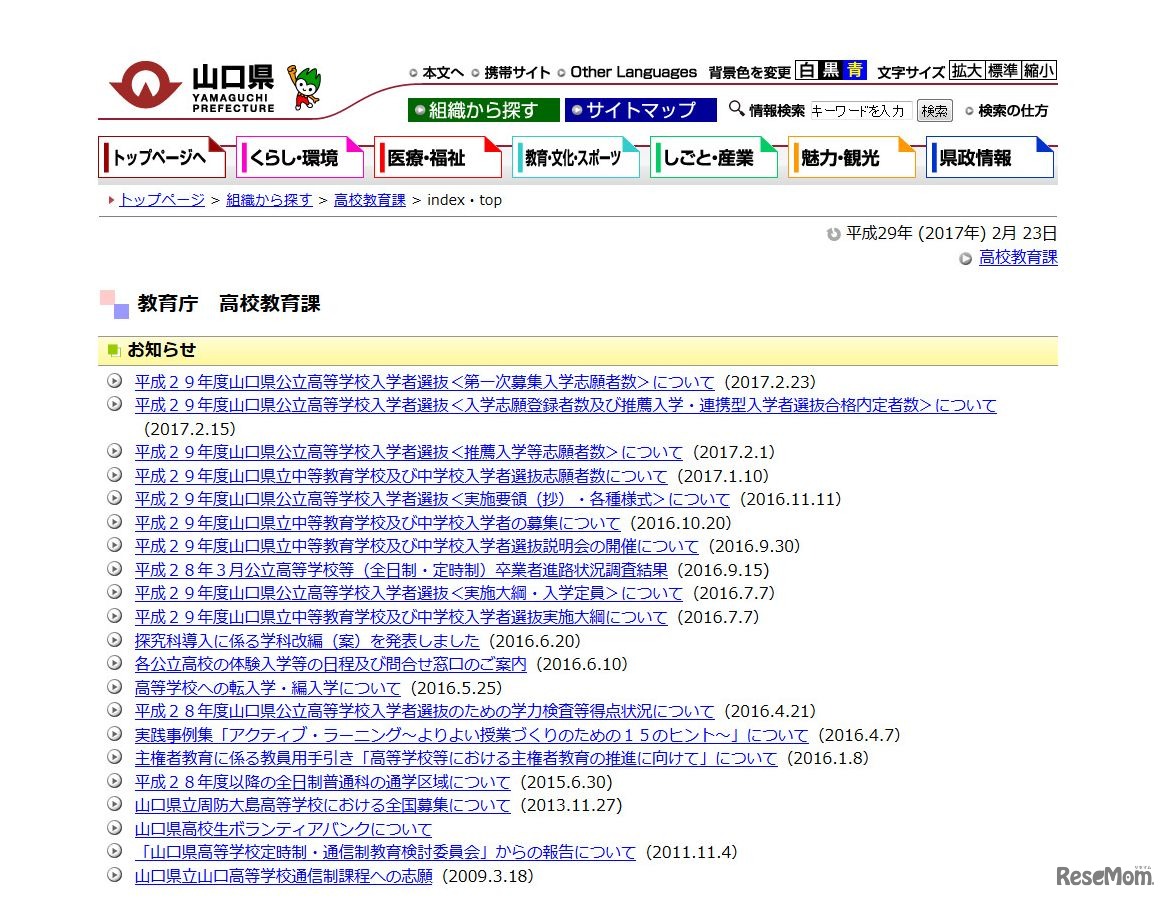This screenshot has height=899, width=1167.
Task: Open 入学者選抜志願者数について (2017.1.10) link
Action: click(401, 476)
